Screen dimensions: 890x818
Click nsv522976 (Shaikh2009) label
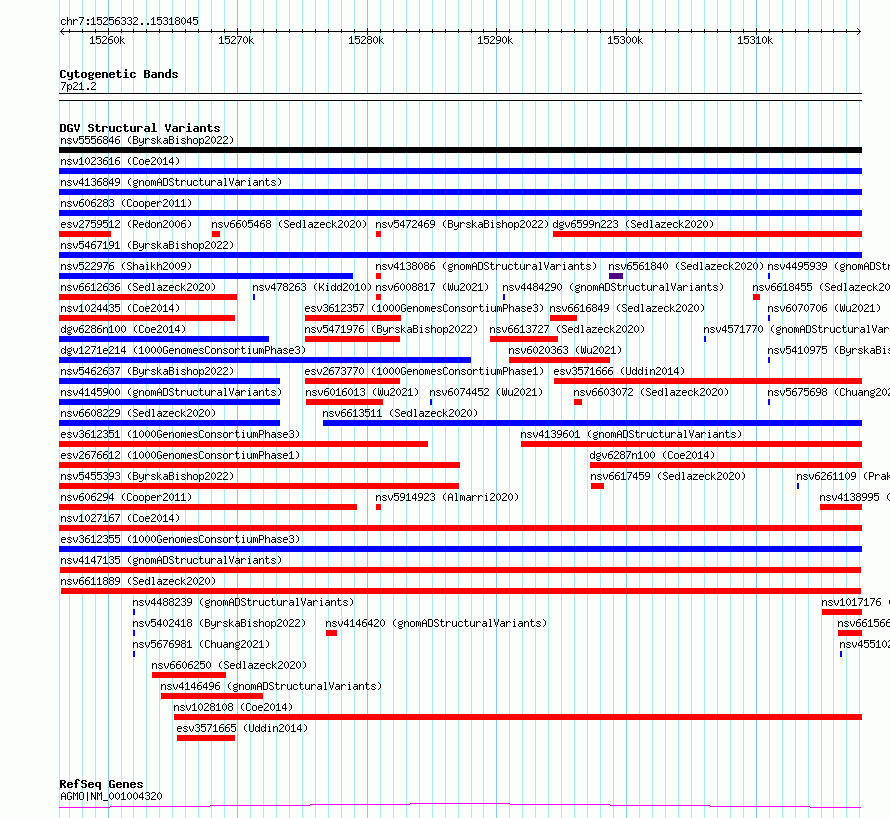(126, 266)
